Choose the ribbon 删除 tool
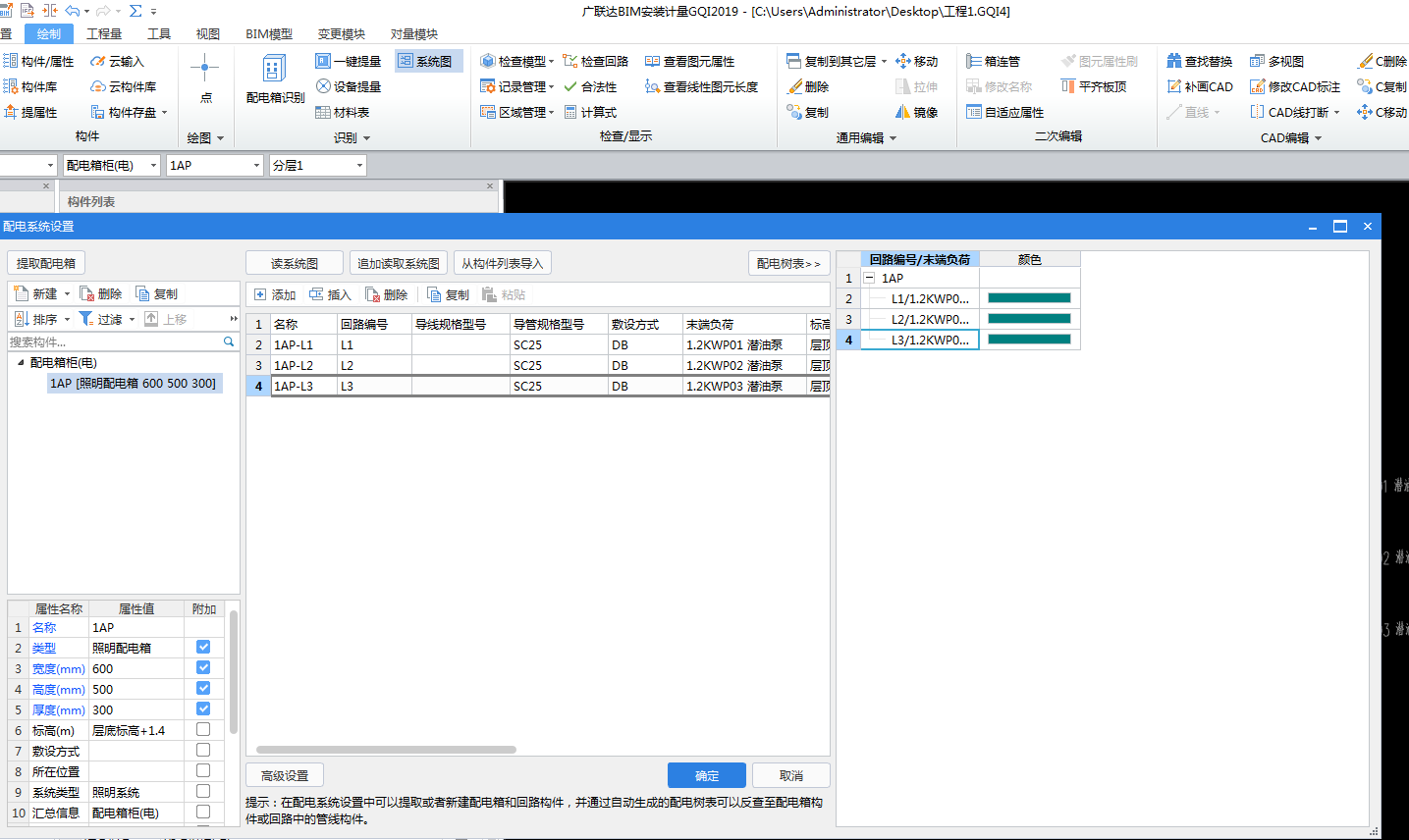 coord(808,86)
